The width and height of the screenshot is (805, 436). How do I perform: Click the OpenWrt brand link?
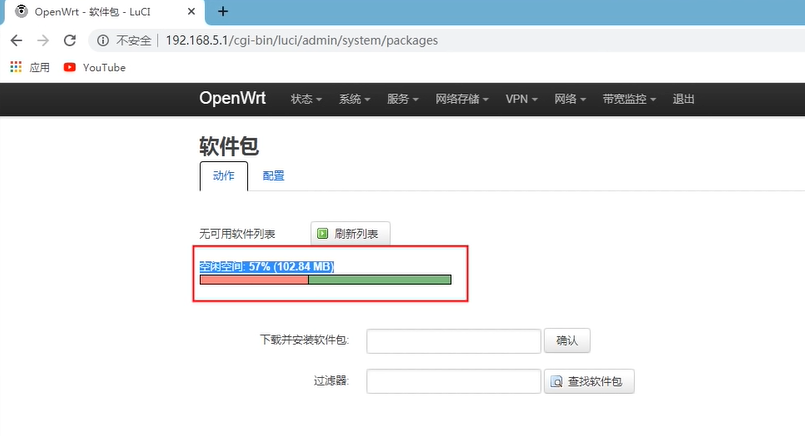[x=233, y=98]
